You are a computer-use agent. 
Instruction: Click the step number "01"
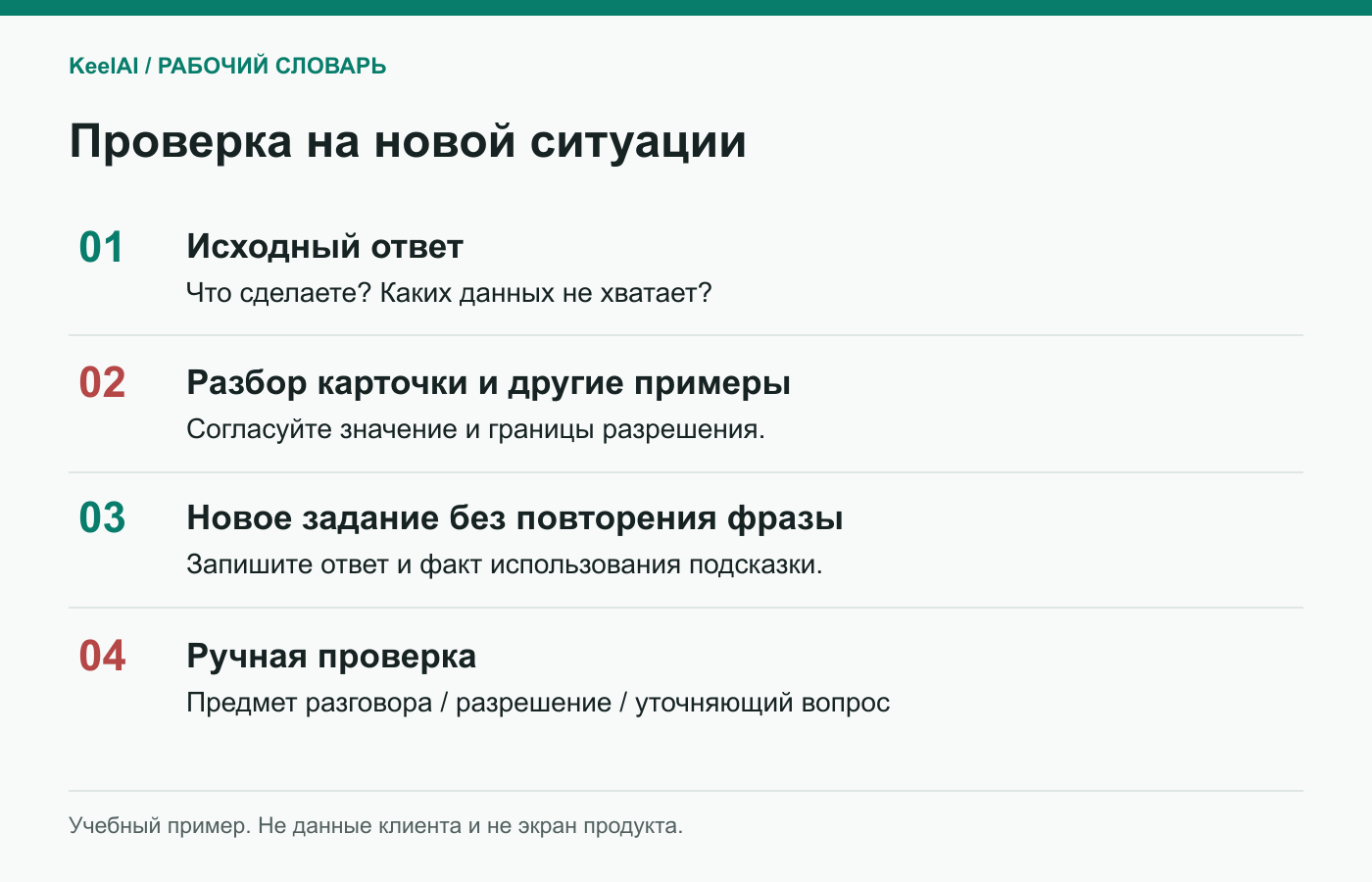pos(102,248)
